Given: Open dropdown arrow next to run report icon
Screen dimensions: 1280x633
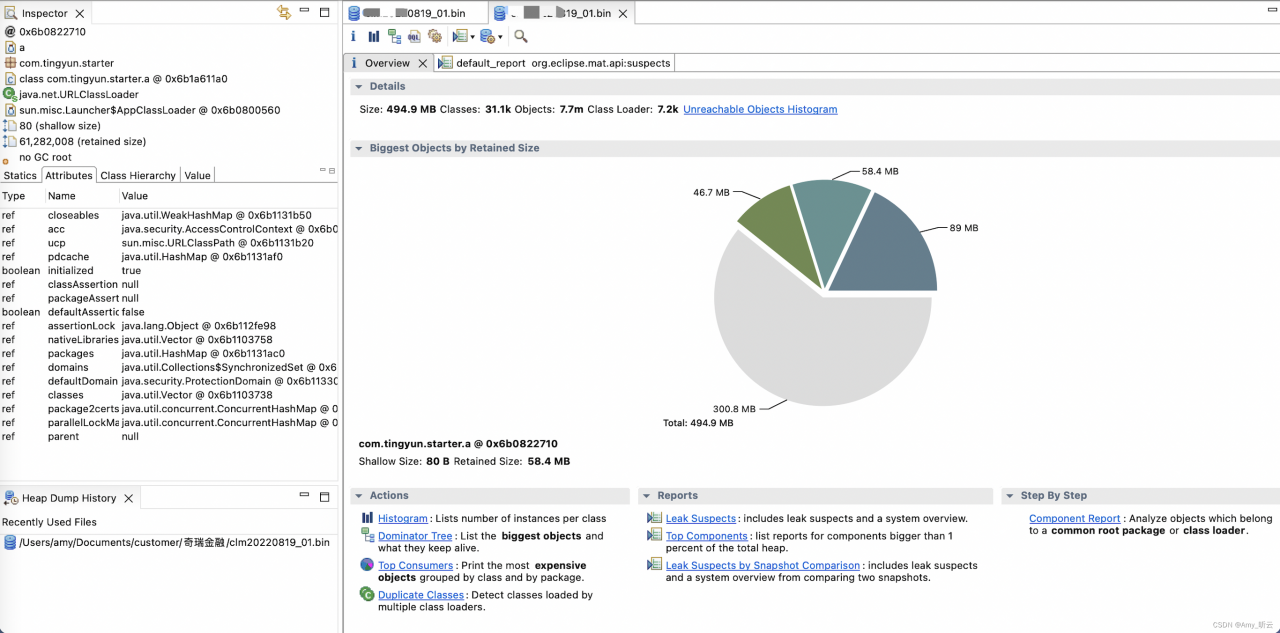Looking at the screenshot, I should point(472,37).
